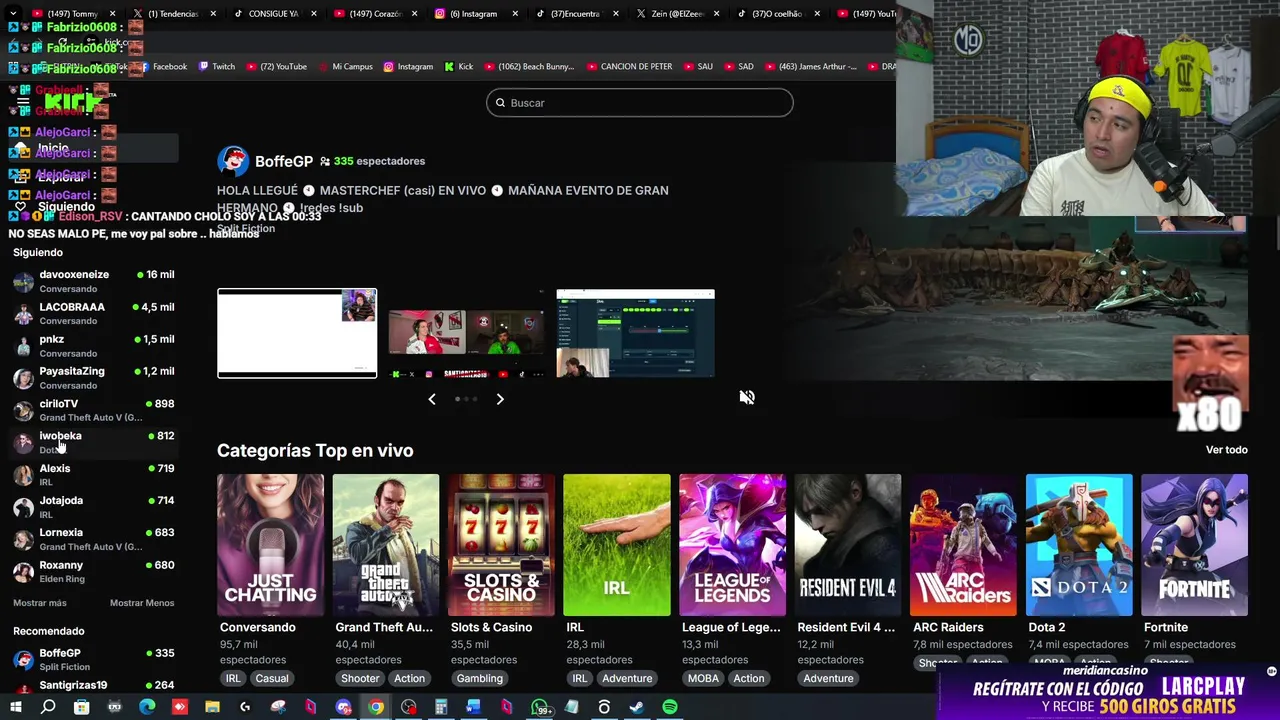Open davooxeneize channel in Siguiendo list
The width and height of the screenshot is (1280, 720).
tap(93, 281)
